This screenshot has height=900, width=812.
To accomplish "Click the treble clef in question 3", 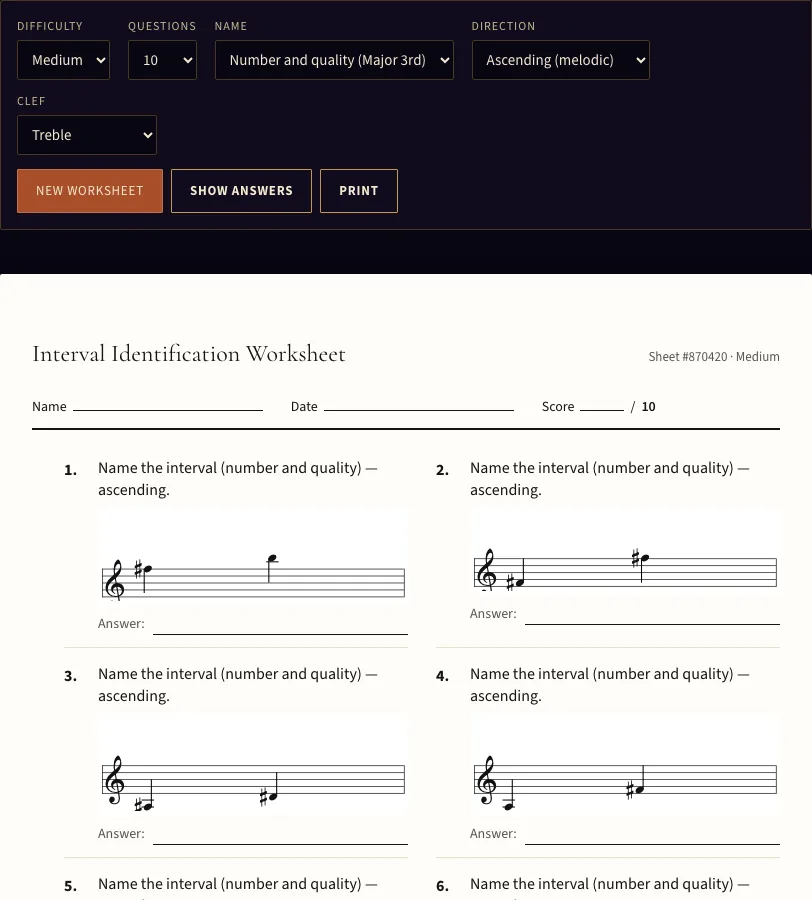I will coord(115,779).
